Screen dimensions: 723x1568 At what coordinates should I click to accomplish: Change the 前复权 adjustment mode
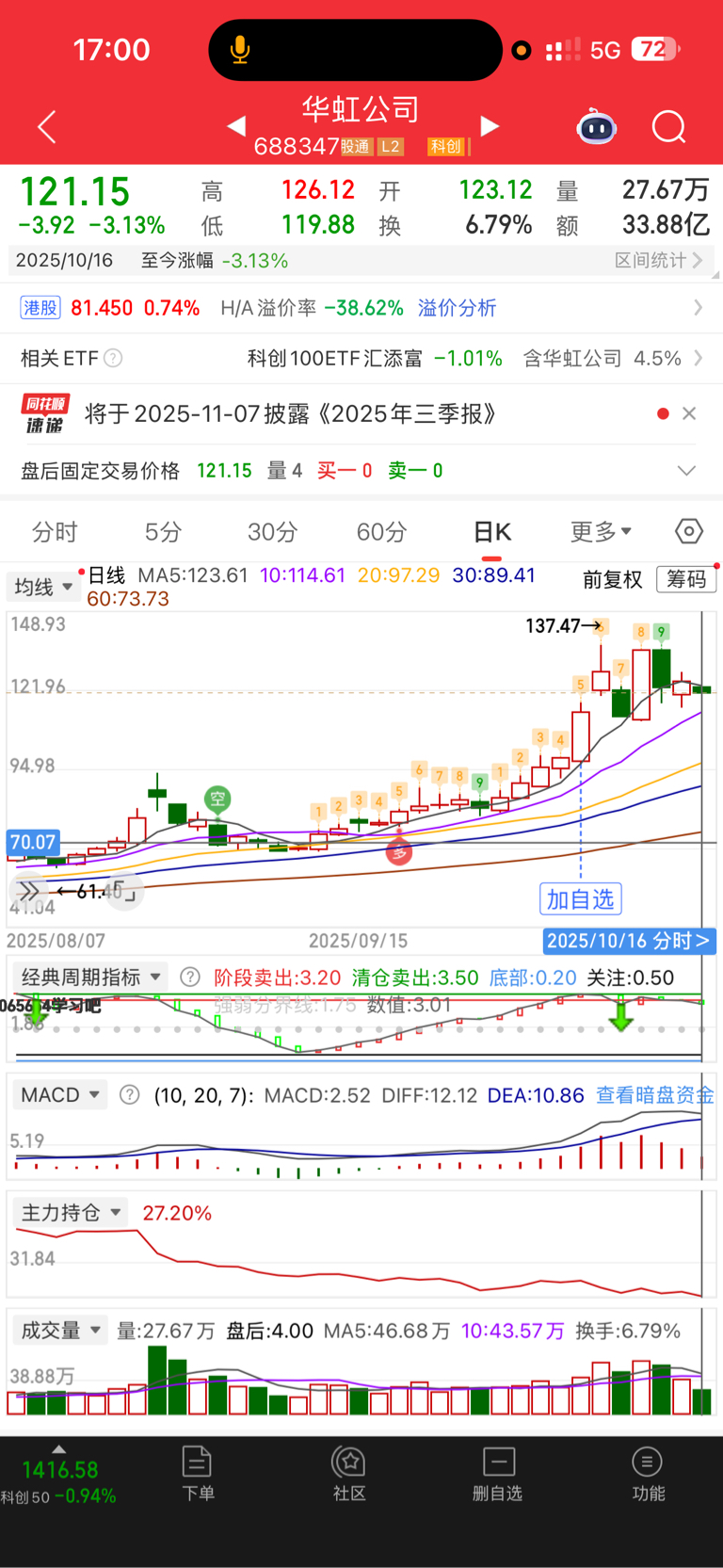pyautogui.click(x=612, y=579)
